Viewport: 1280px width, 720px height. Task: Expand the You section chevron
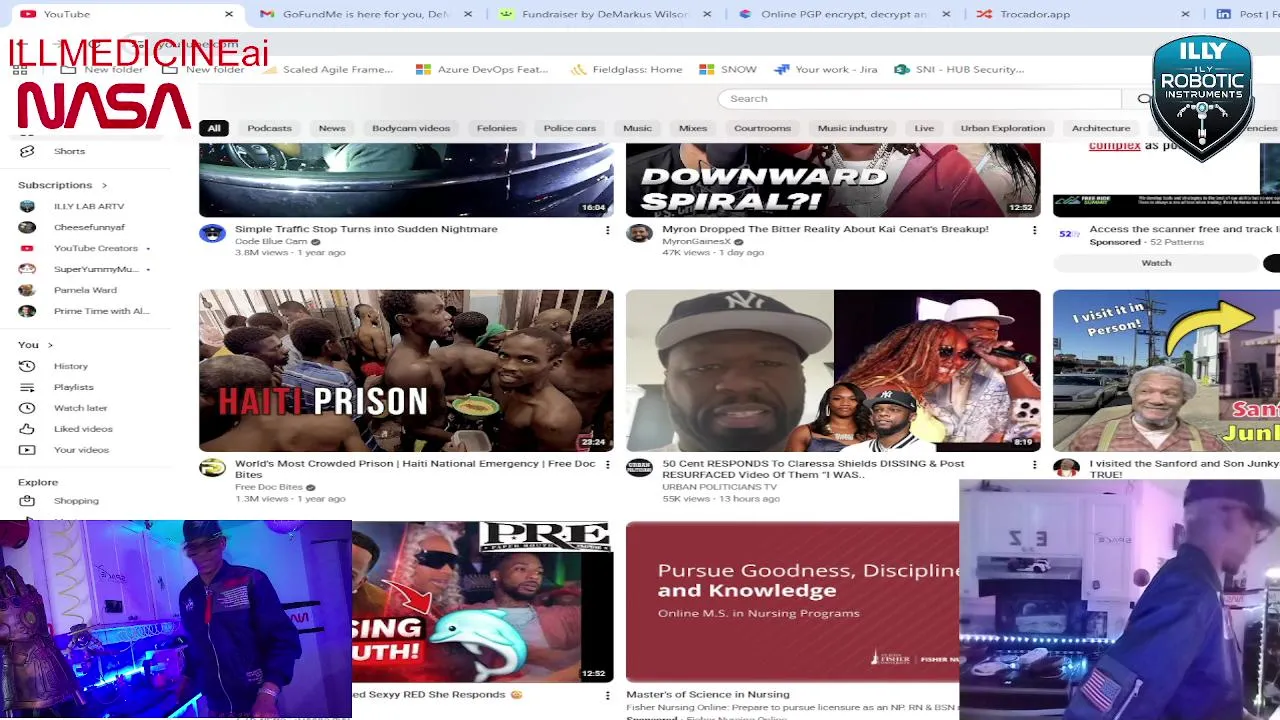click(50, 345)
